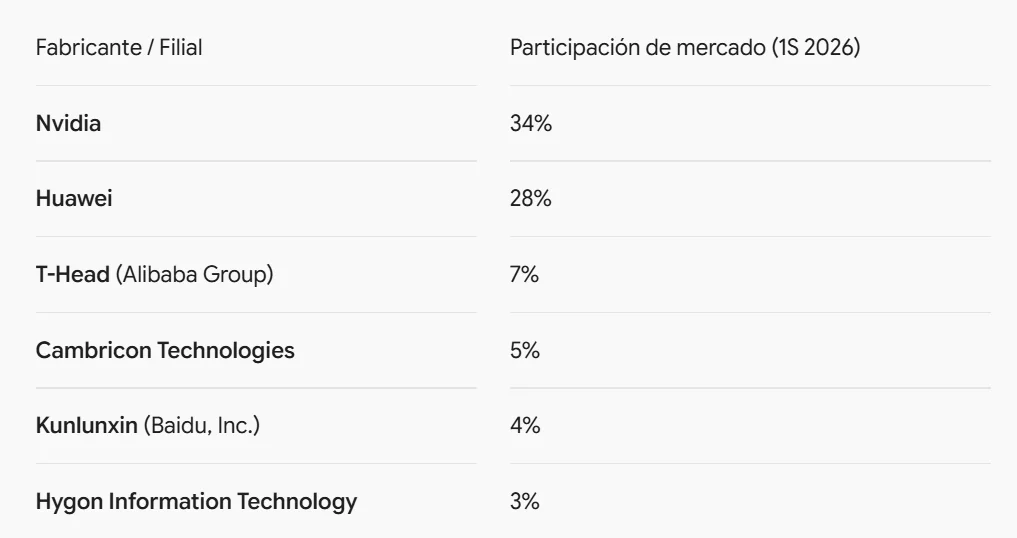Click the 4% value for Kunlunxin

(x=525, y=426)
